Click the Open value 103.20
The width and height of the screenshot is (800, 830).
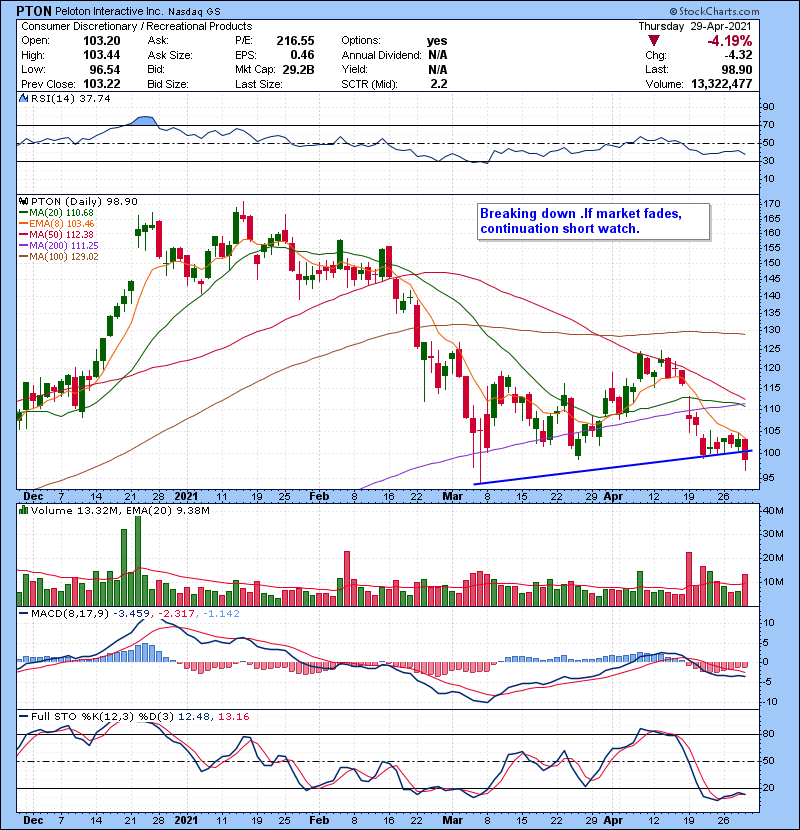[x=102, y=41]
